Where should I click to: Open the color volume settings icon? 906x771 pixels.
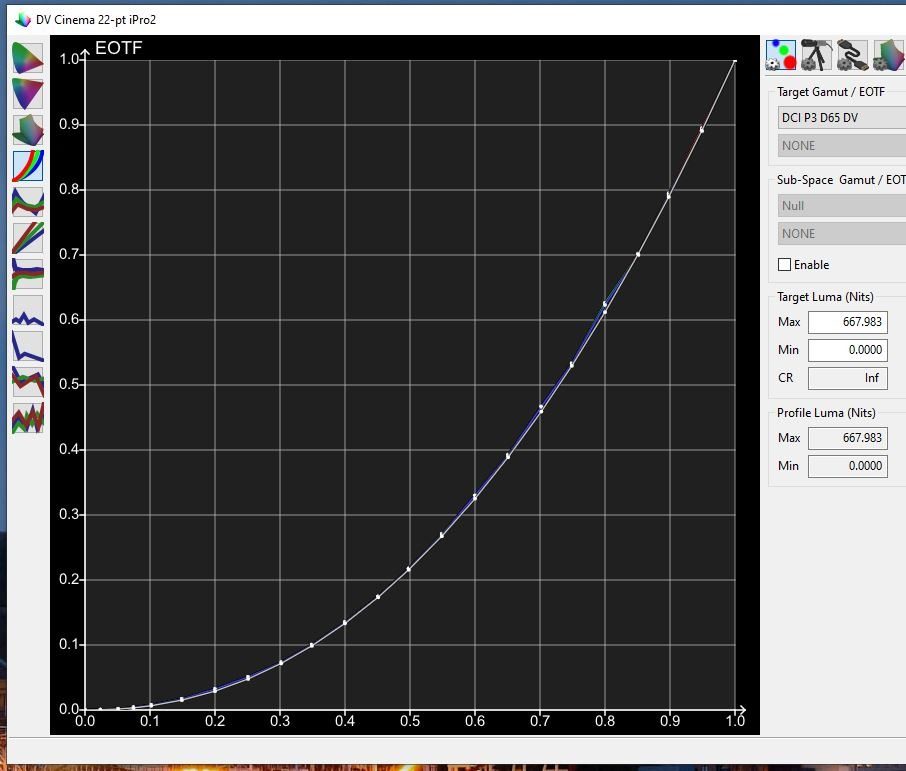(888, 55)
